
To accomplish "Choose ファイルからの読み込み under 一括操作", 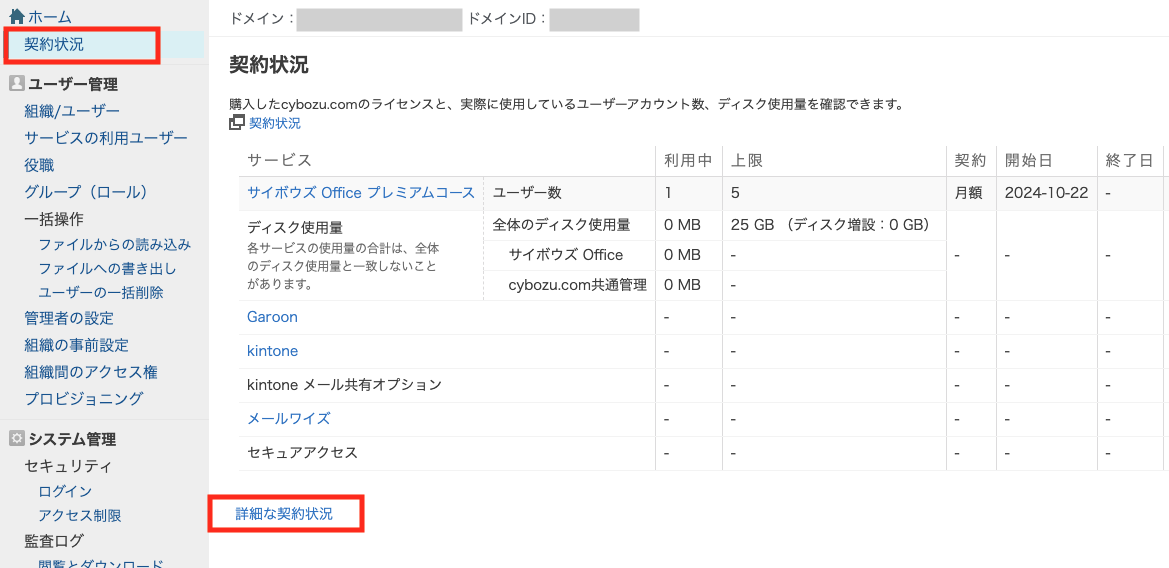I will [x=114, y=245].
